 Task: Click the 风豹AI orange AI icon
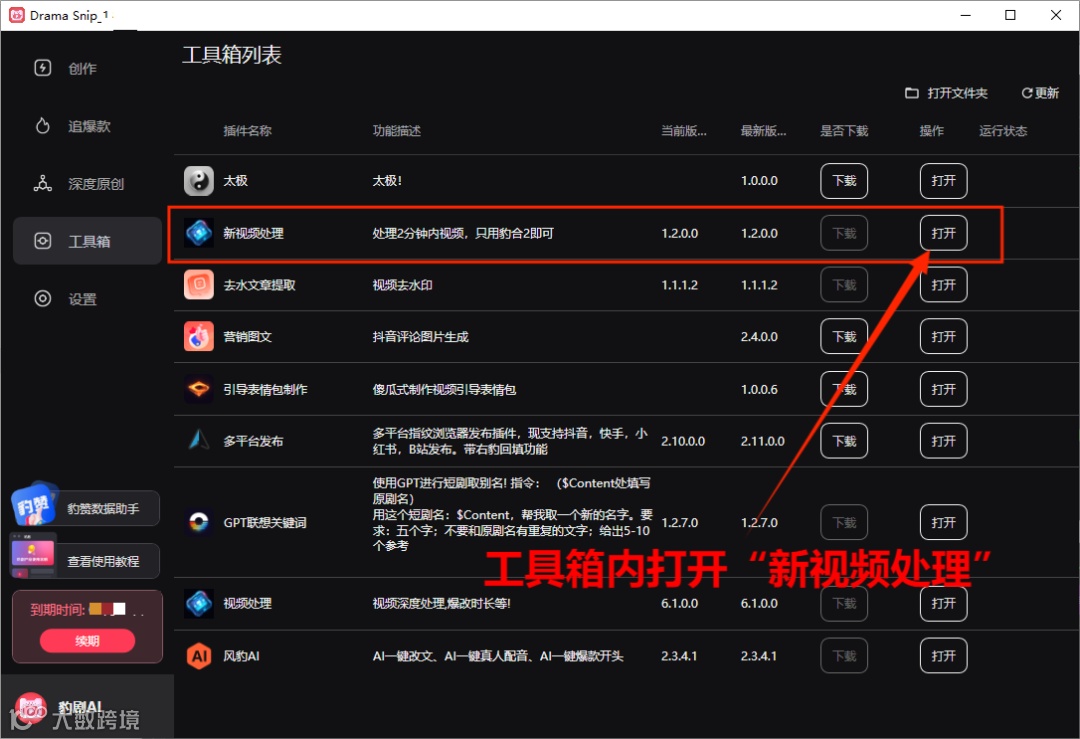pyautogui.click(x=199, y=656)
